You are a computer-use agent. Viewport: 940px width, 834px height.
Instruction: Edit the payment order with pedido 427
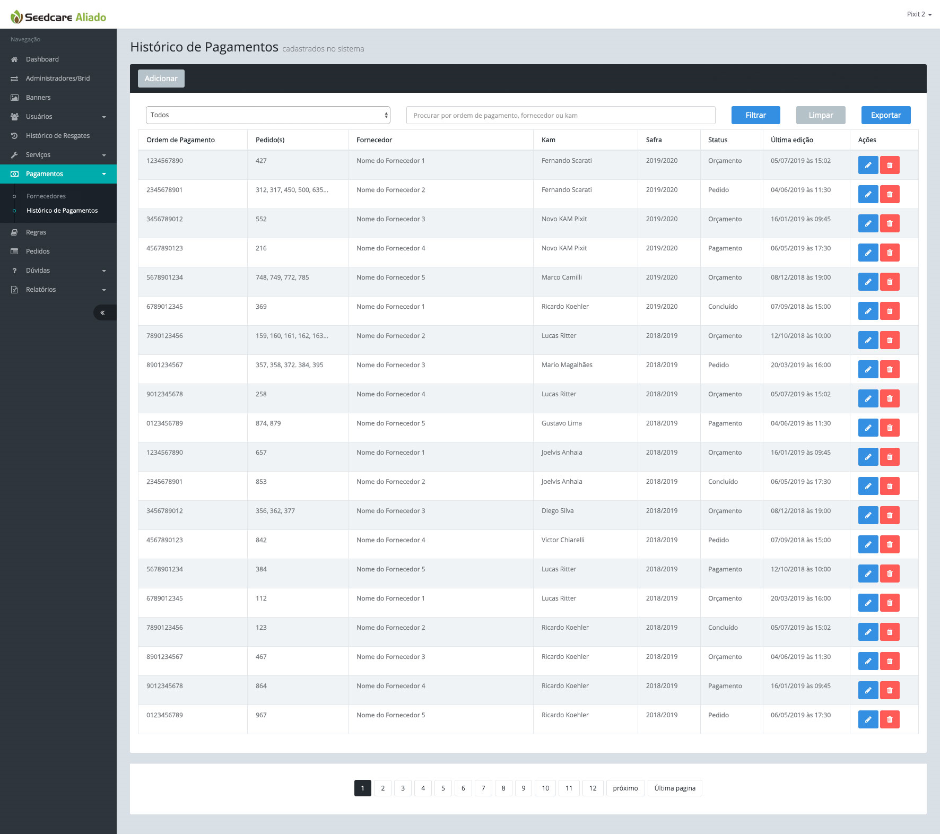(x=868, y=165)
